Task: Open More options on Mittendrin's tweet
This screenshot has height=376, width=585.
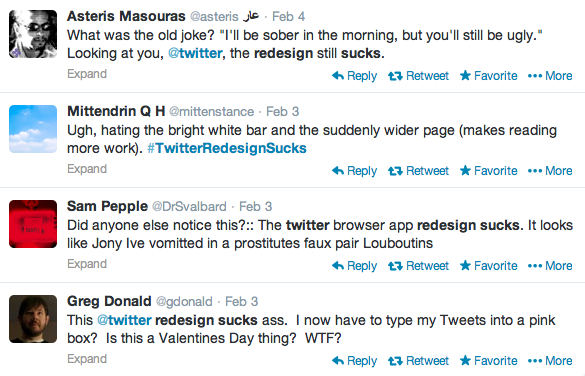Action: tap(550, 171)
